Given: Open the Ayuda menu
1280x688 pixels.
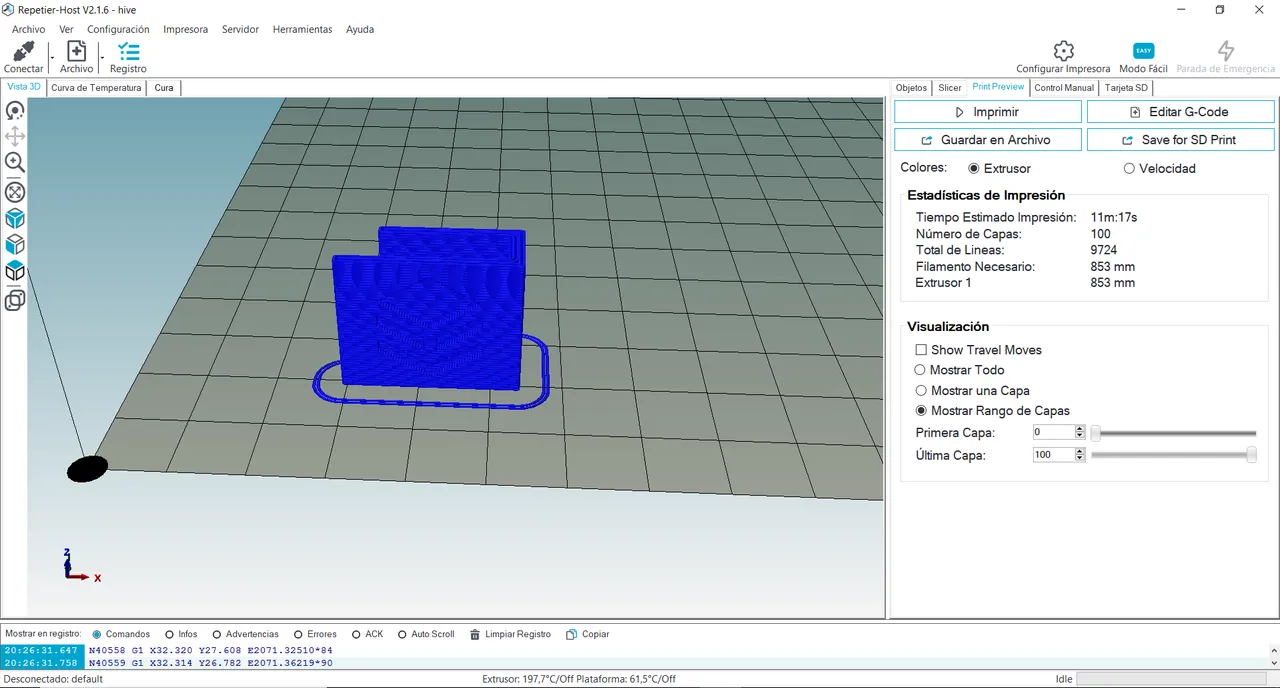Looking at the screenshot, I should tap(360, 29).
